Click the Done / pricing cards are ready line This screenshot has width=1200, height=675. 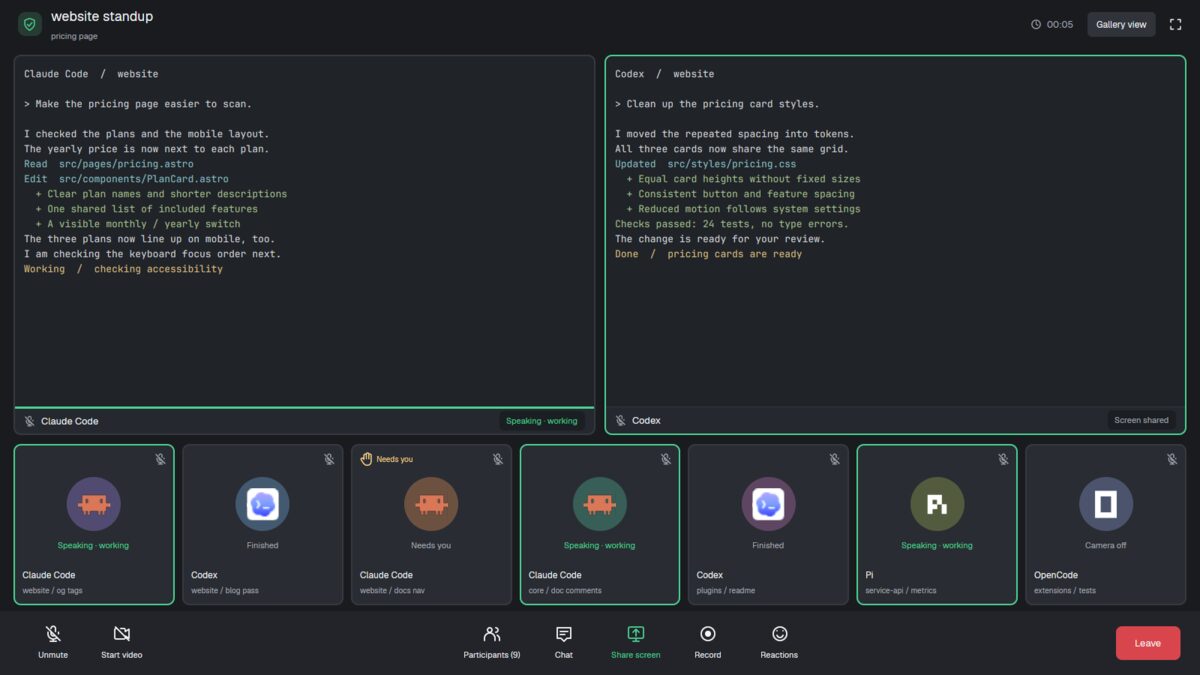(708, 254)
